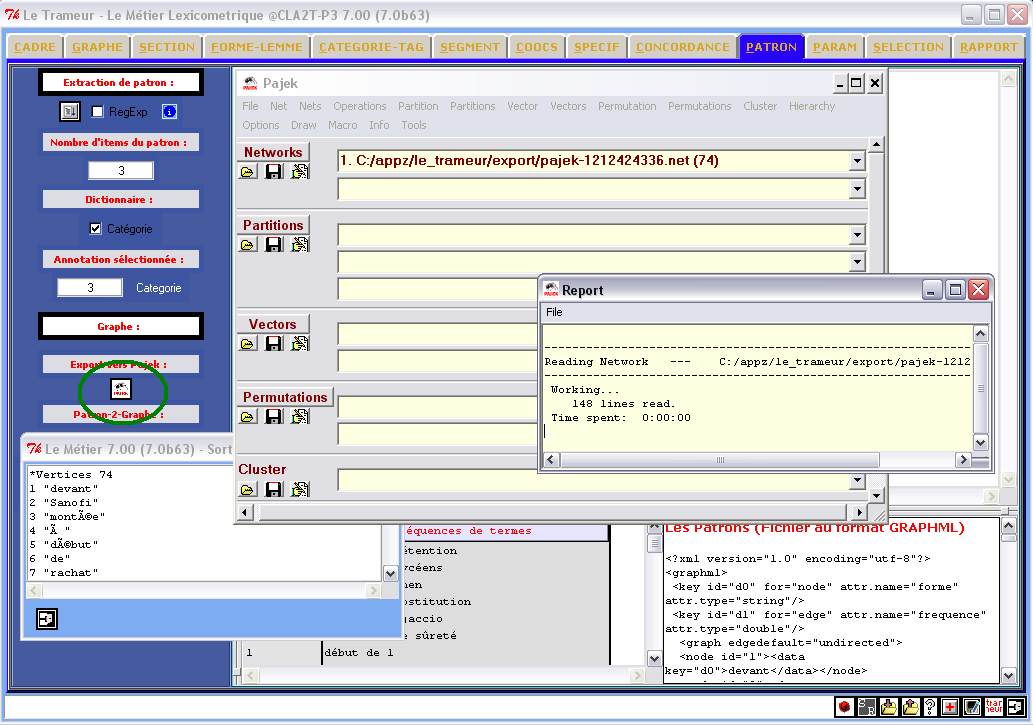Open a vector file with the Vectors folder icon
Viewport: 1033px width, 725px height.
pos(248,344)
